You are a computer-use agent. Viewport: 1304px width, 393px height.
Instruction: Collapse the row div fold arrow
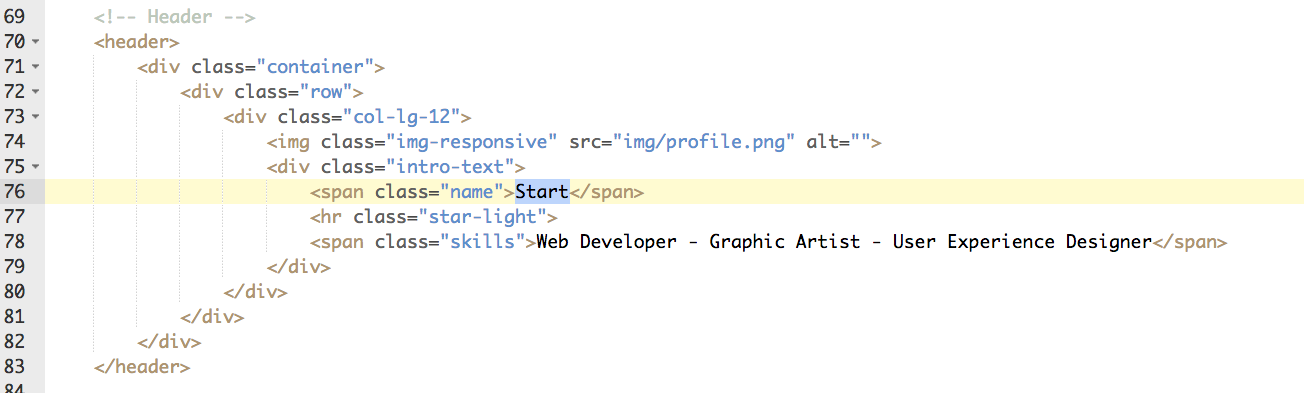pyautogui.click(x=35, y=93)
